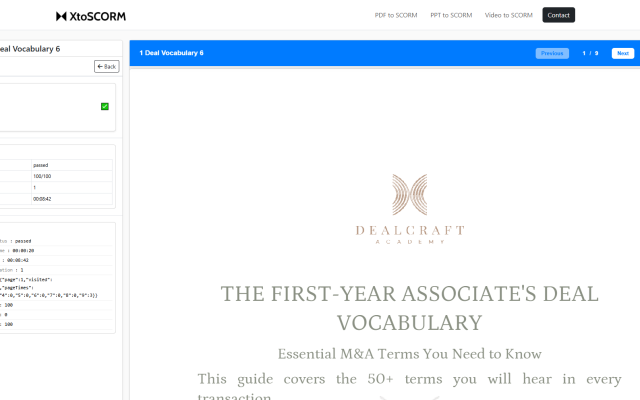640x400 pixels.
Task: Click the '1 Deal Vocabulary 6' header title
Action: (171, 53)
